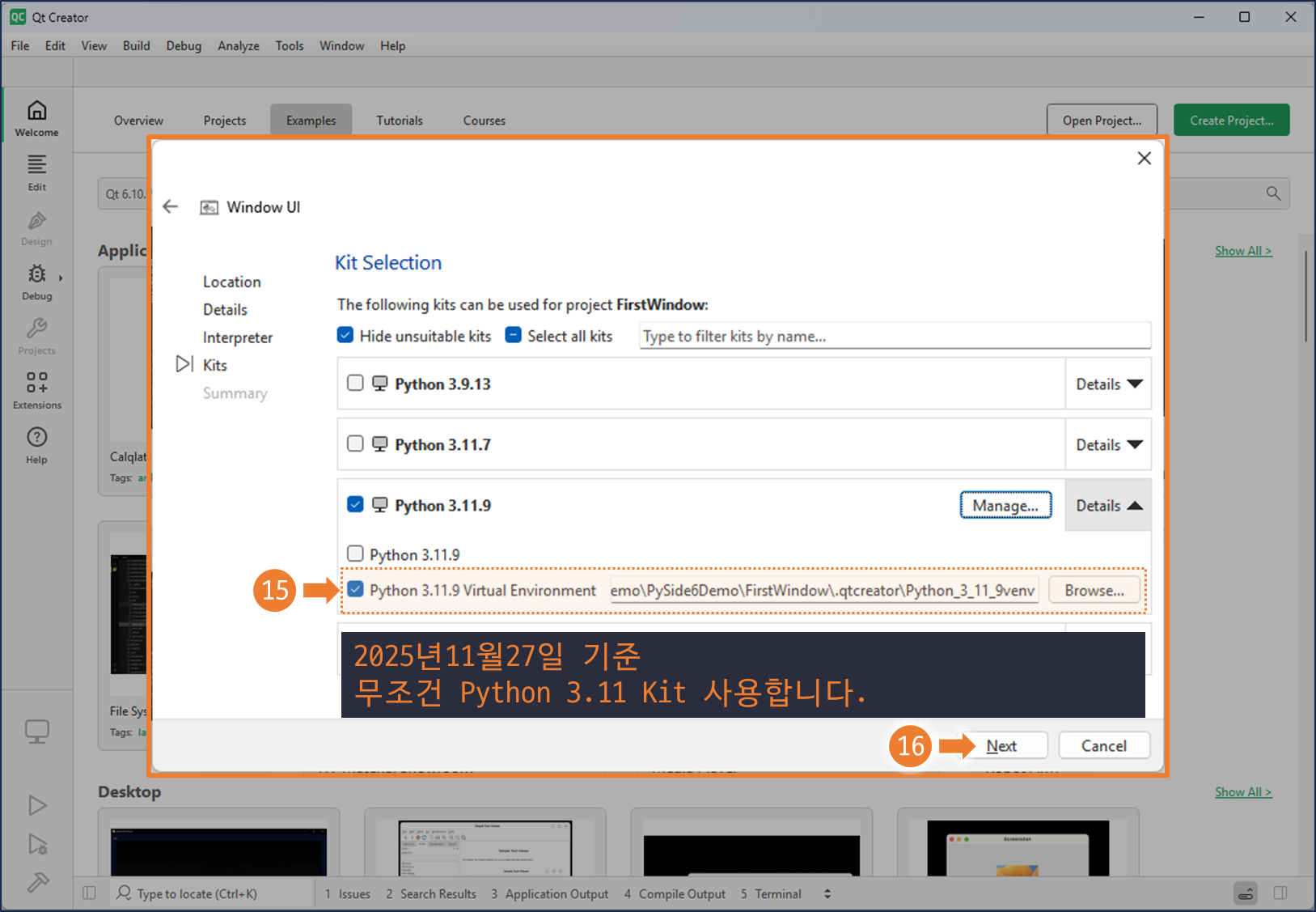Open the output panes selector arrows
This screenshot has width=1316, height=912.
click(827, 893)
